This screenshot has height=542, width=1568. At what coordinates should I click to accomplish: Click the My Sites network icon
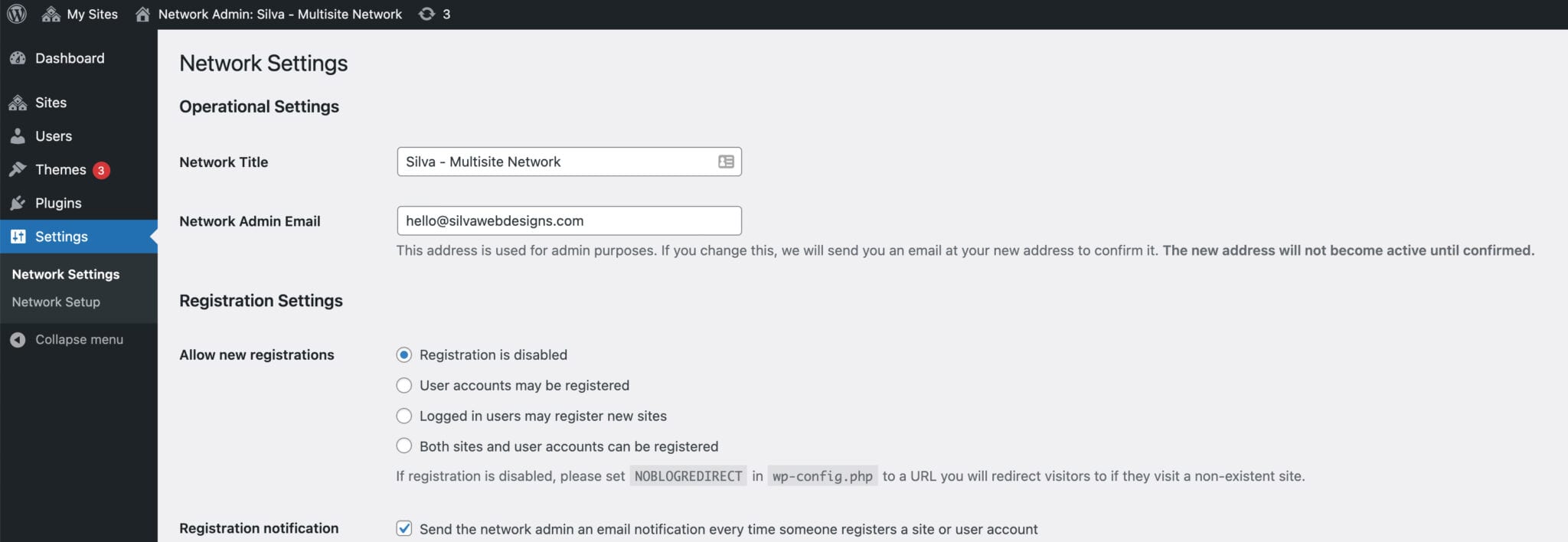(x=51, y=14)
